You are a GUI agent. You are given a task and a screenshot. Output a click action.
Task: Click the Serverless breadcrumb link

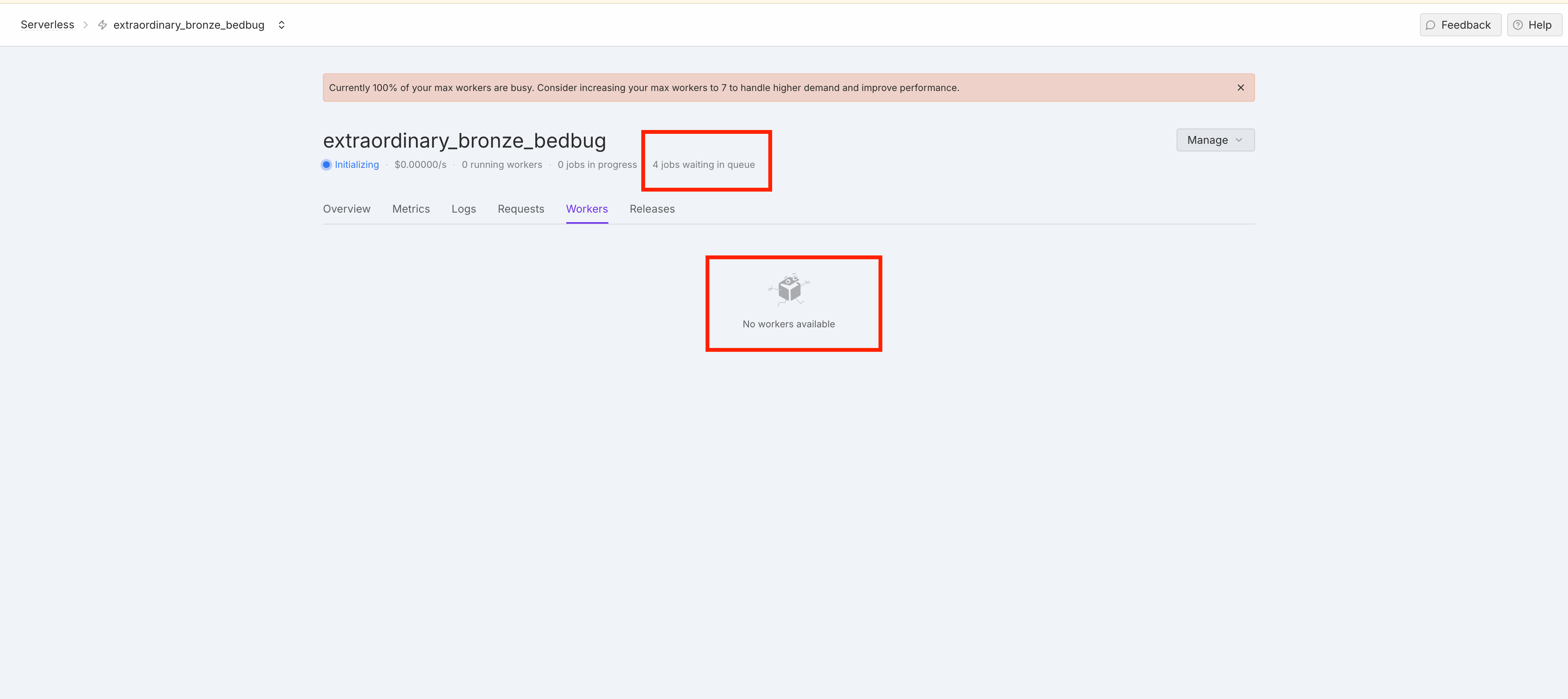pyautogui.click(x=47, y=25)
